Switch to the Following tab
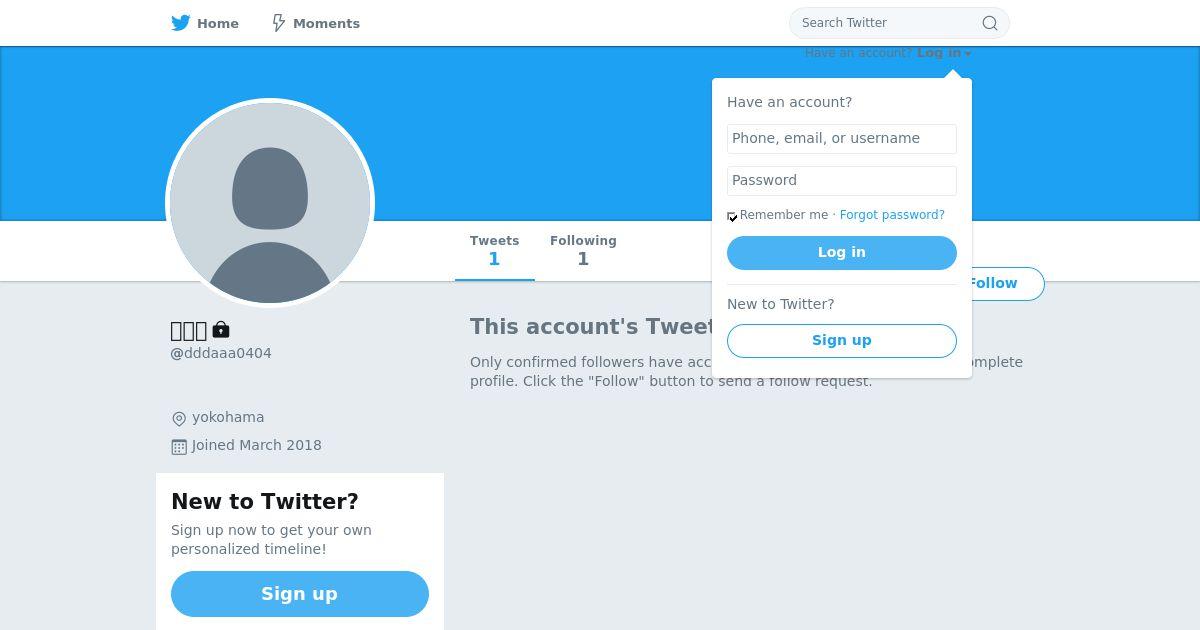 click(x=583, y=251)
